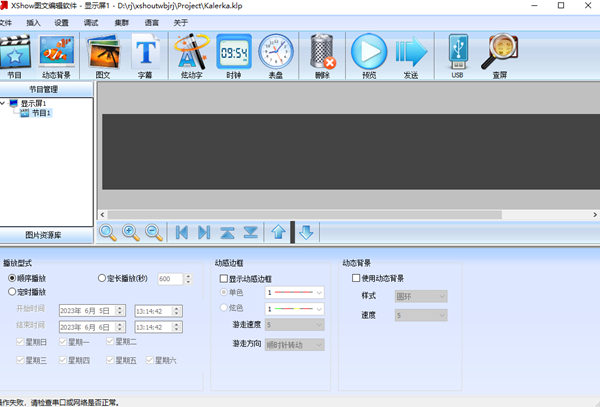Open the 插入 menu
Image resolution: width=600 pixels, height=407 pixels.
(x=33, y=23)
